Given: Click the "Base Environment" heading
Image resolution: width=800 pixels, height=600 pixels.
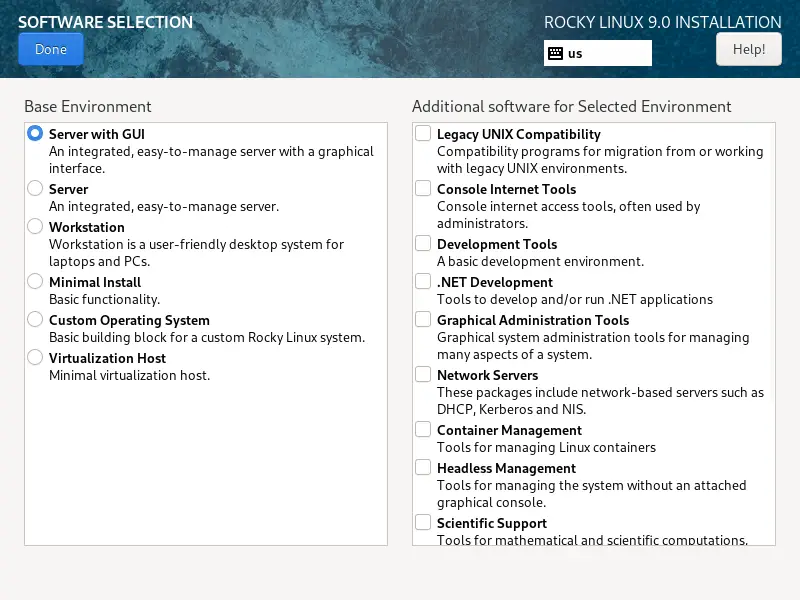Looking at the screenshot, I should pos(88,106).
